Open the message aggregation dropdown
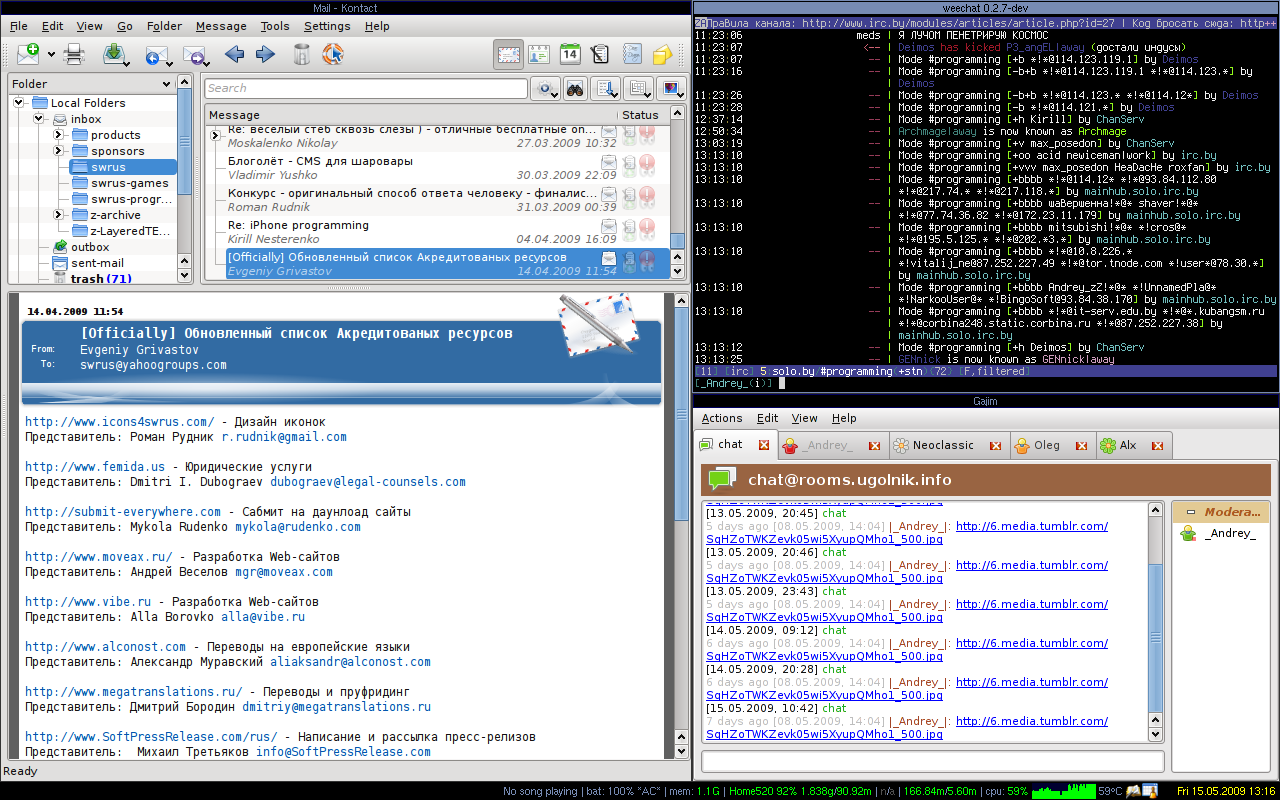The height and width of the screenshot is (800, 1280). [639, 89]
